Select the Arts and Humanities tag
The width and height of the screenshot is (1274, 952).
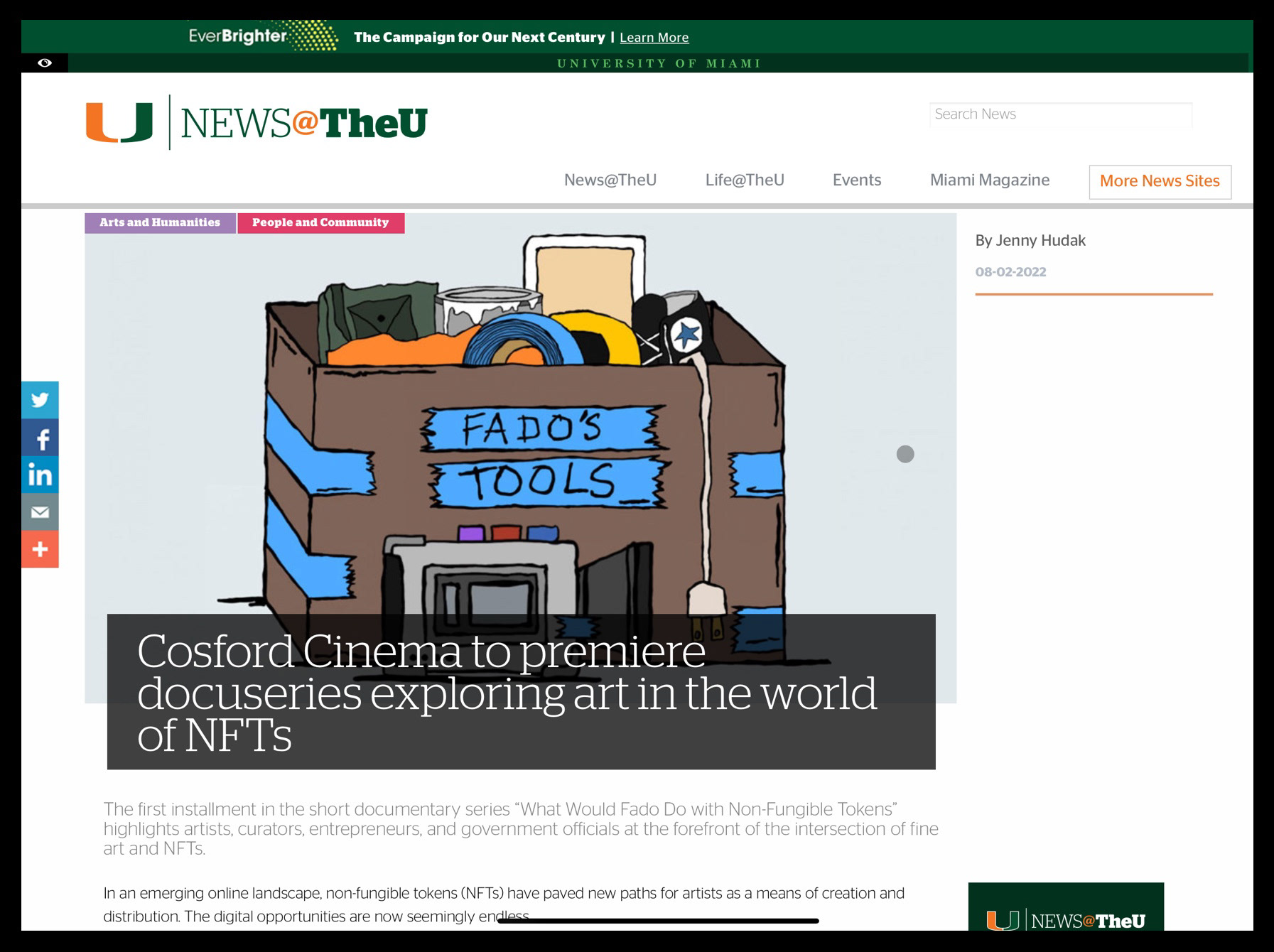tap(160, 223)
